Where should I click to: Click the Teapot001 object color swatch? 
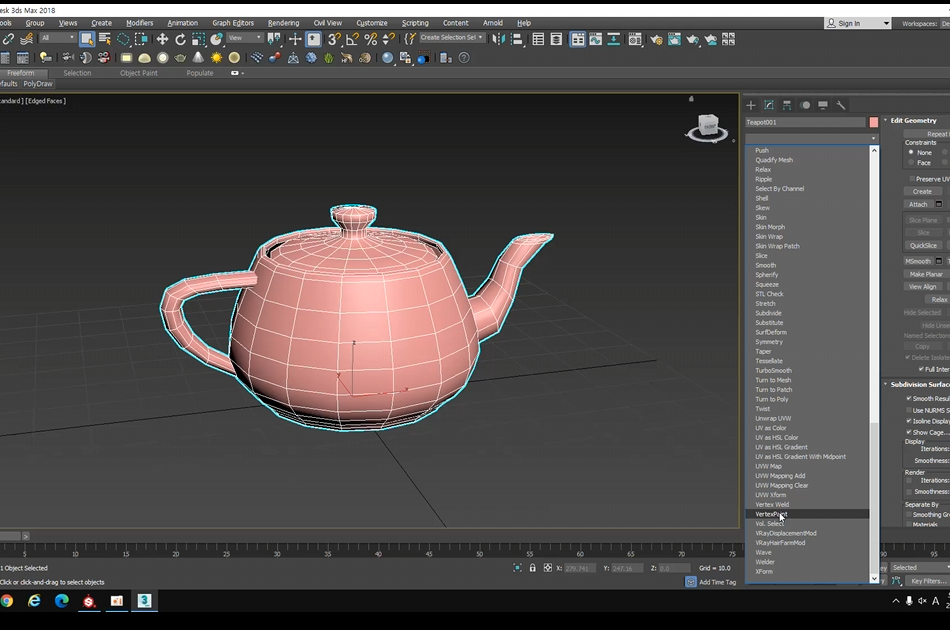[874, 122]
